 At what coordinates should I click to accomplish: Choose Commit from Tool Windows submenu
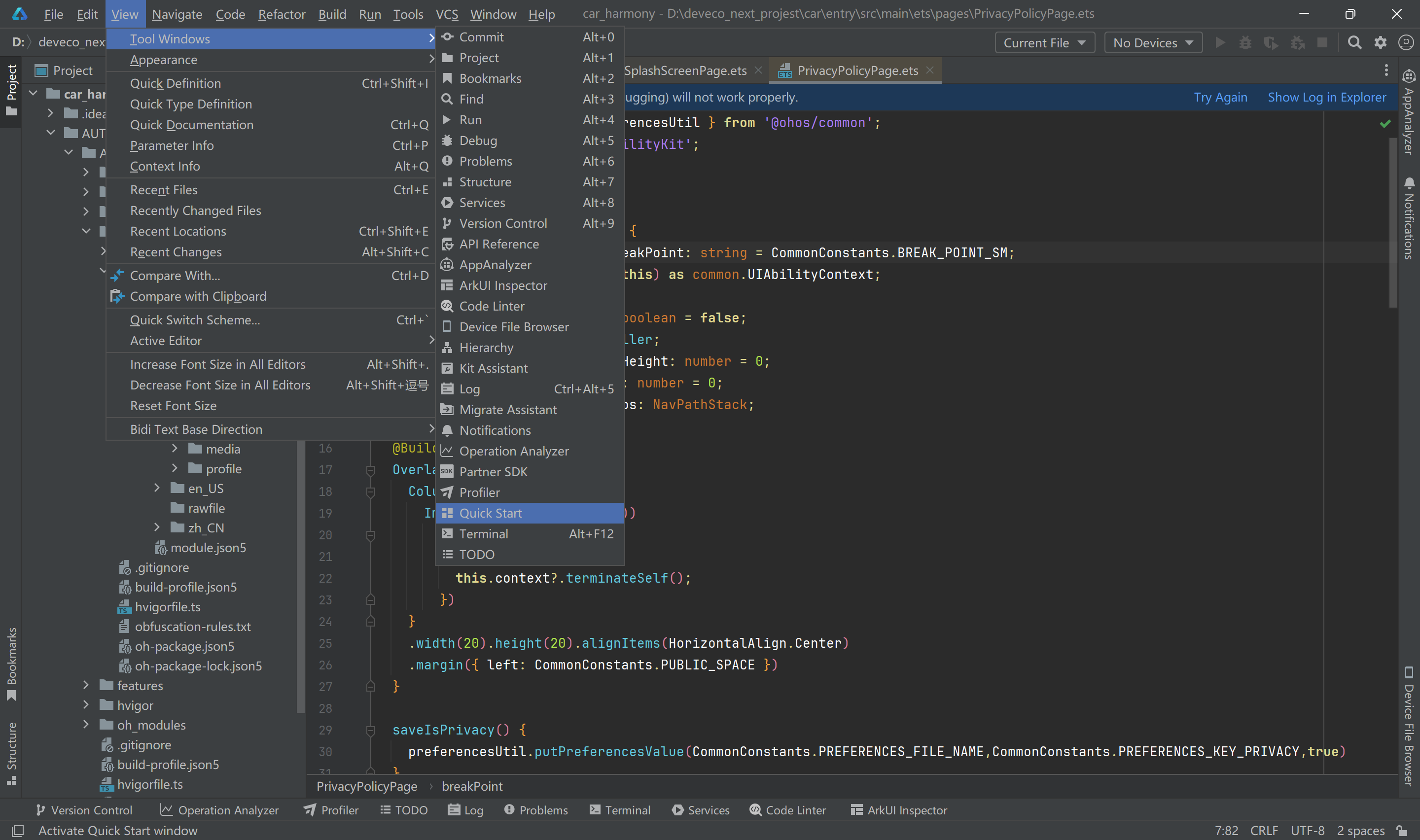tap(530, 37)
